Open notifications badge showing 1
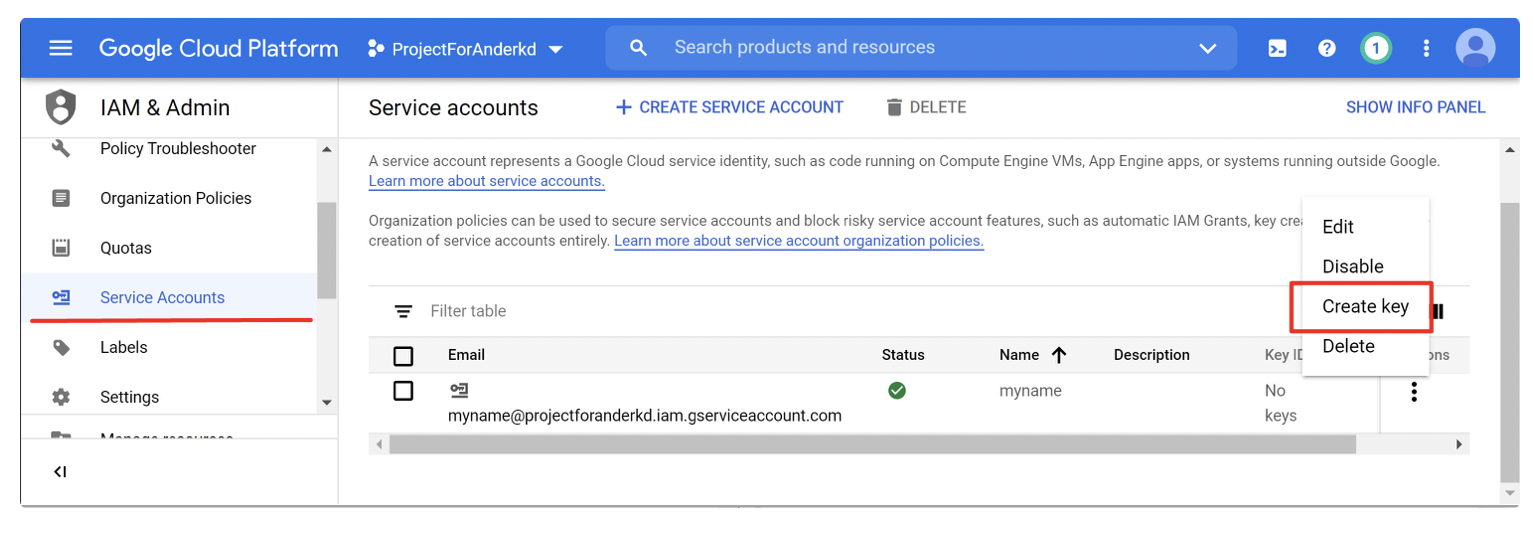Image resolution: width=1534 pixels, height=546 pixels. tap(1376, 48)
